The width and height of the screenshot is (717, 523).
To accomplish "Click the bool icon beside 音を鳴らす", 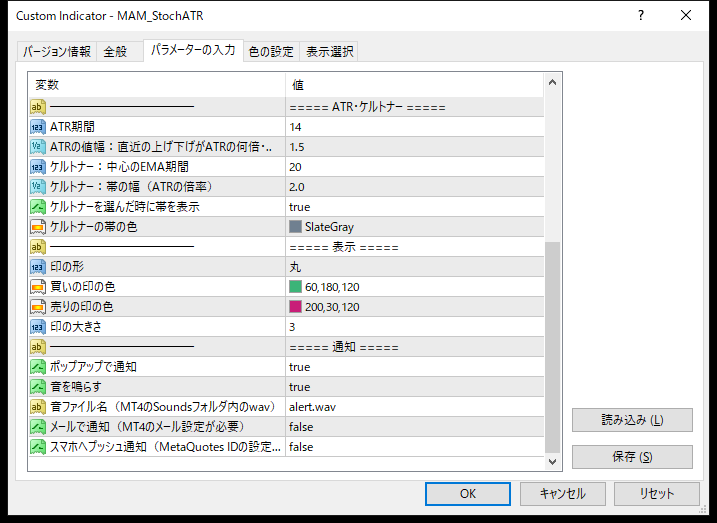I will point(38,387).
